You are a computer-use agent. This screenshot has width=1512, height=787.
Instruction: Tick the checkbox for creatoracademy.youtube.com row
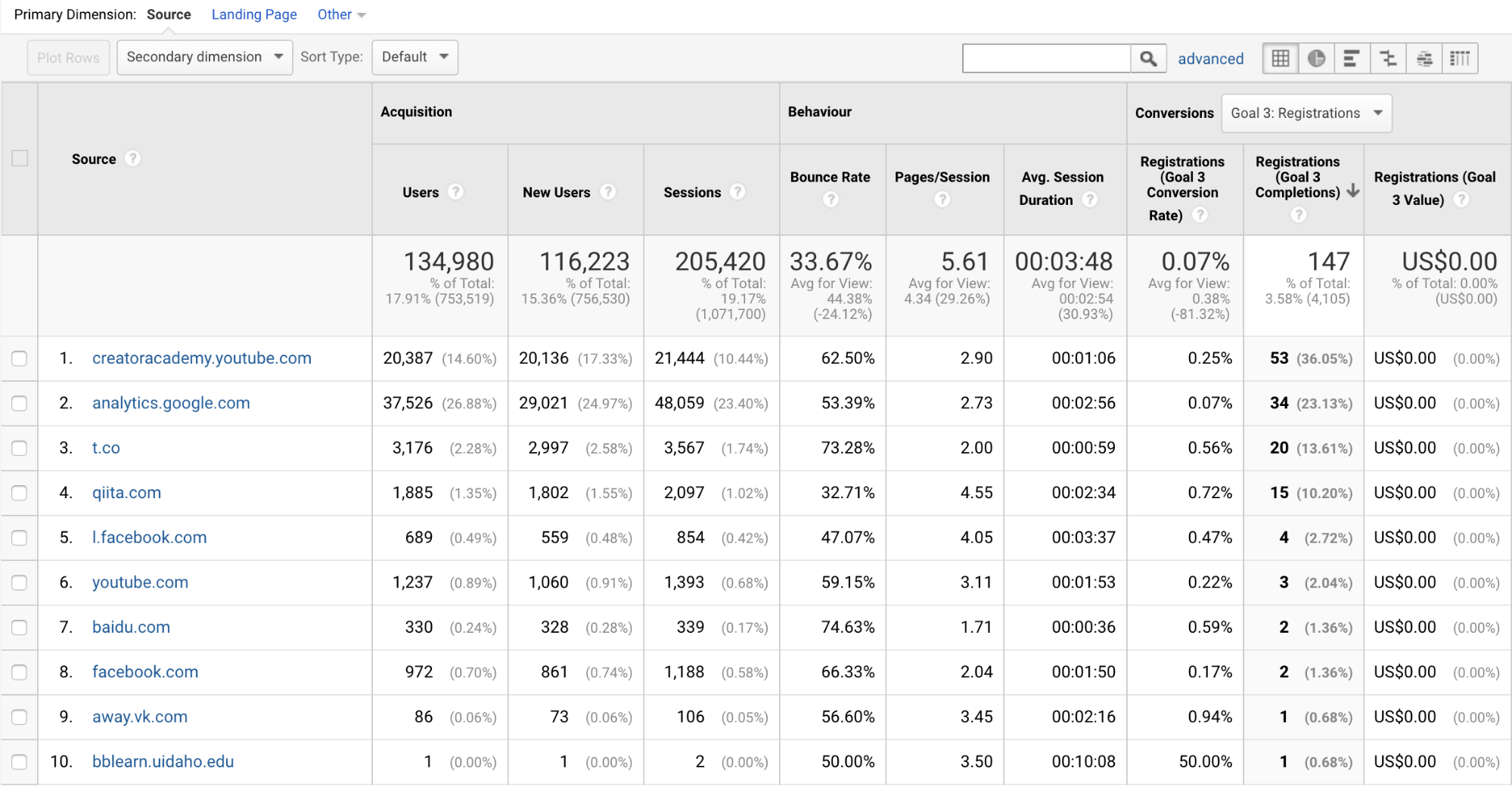click(20, 358)
